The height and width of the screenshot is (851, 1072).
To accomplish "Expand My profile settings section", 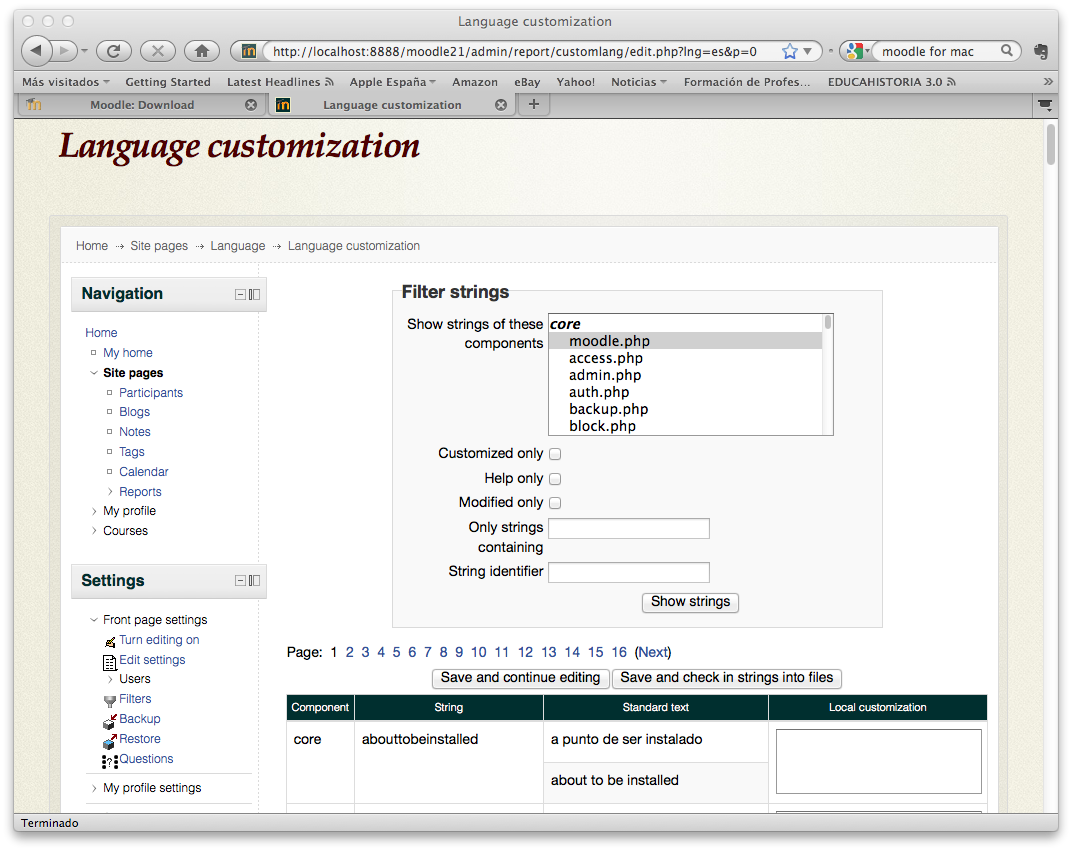I will [x=94, y=788].
